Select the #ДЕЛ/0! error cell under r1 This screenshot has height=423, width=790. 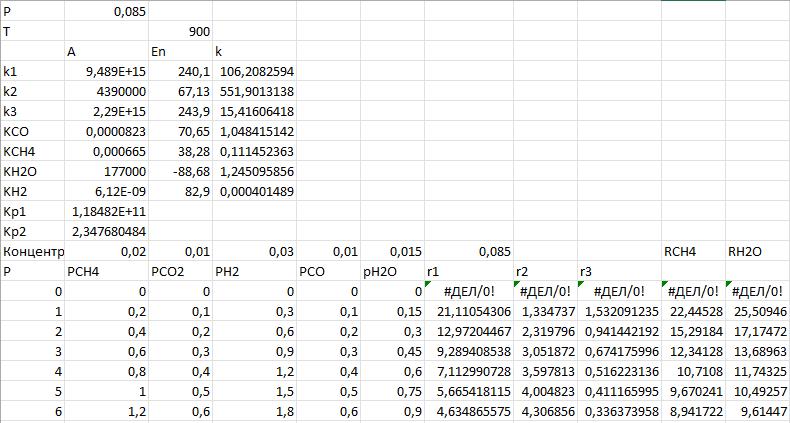468,291
